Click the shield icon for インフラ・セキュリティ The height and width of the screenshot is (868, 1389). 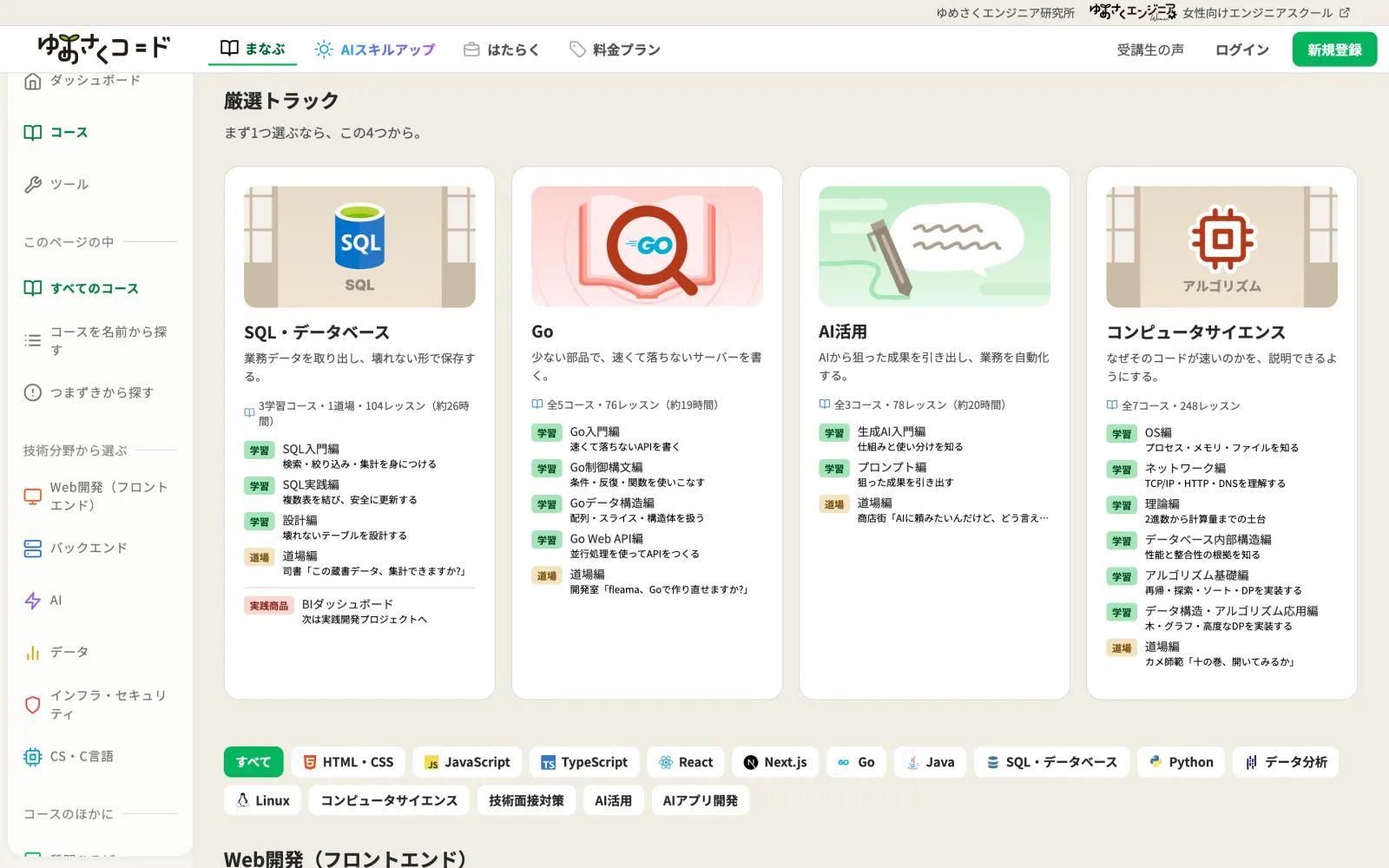click(x=32, y=705)
